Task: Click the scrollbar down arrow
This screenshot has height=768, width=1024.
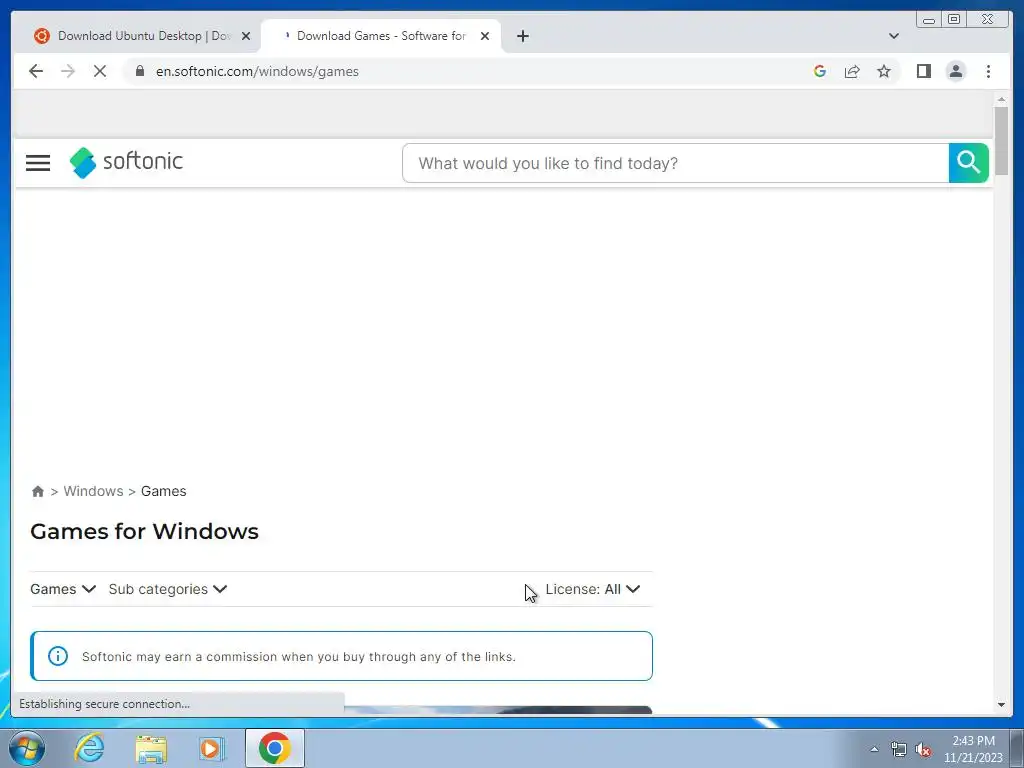Action: click(x=1001, y=705)
